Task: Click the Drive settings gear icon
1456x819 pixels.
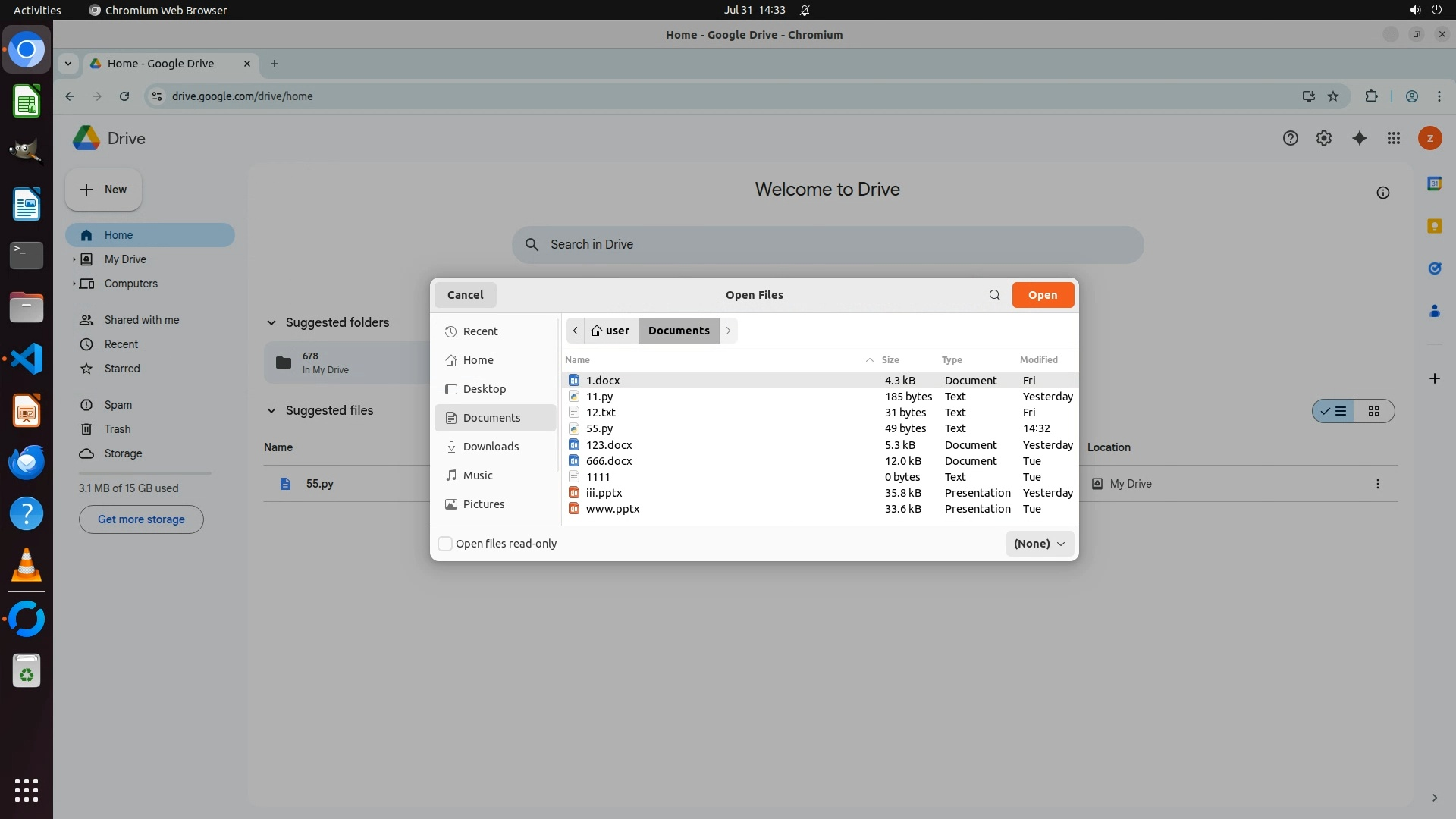Action: coord(1324,138)
